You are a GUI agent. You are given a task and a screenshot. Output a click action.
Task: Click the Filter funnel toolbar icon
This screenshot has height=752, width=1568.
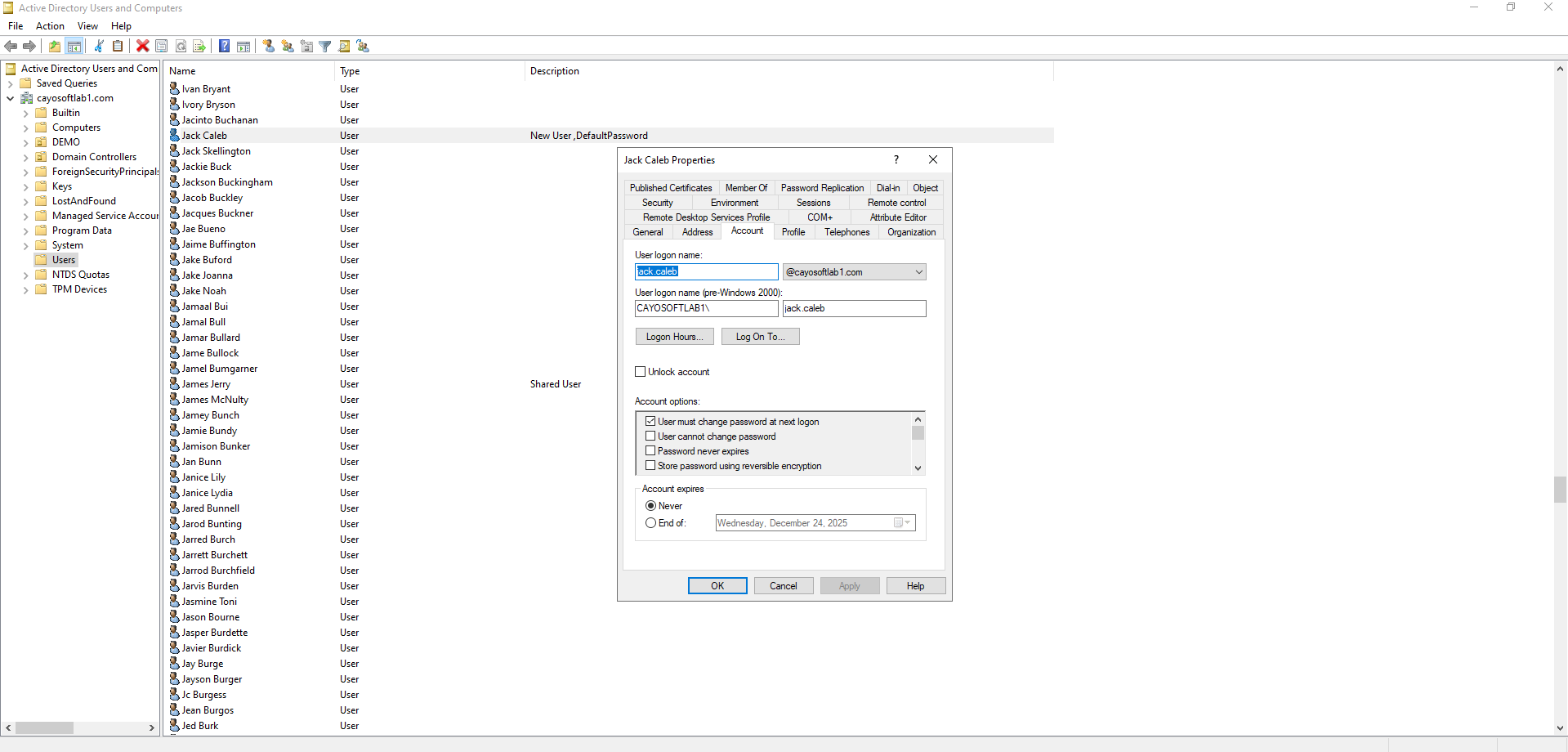[x=325, y=46]
